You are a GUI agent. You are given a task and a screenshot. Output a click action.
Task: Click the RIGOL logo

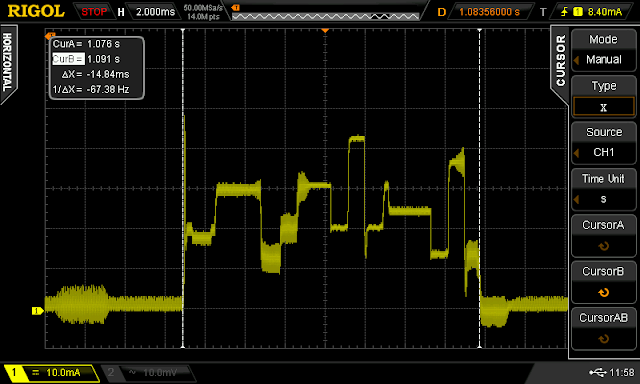click(x=36, y=11)
